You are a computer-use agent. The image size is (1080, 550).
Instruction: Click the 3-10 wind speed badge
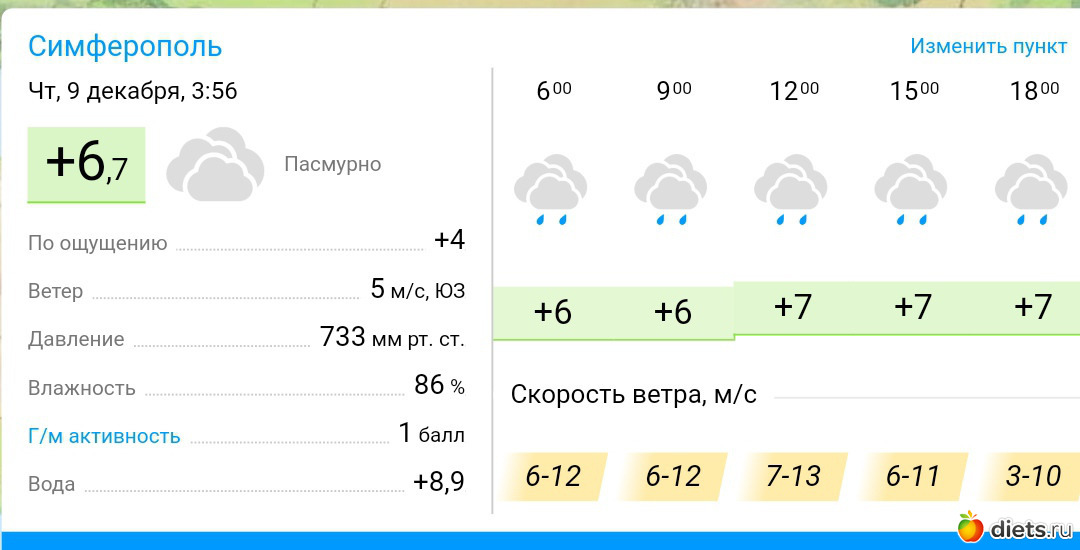(x=1032, y=477)
